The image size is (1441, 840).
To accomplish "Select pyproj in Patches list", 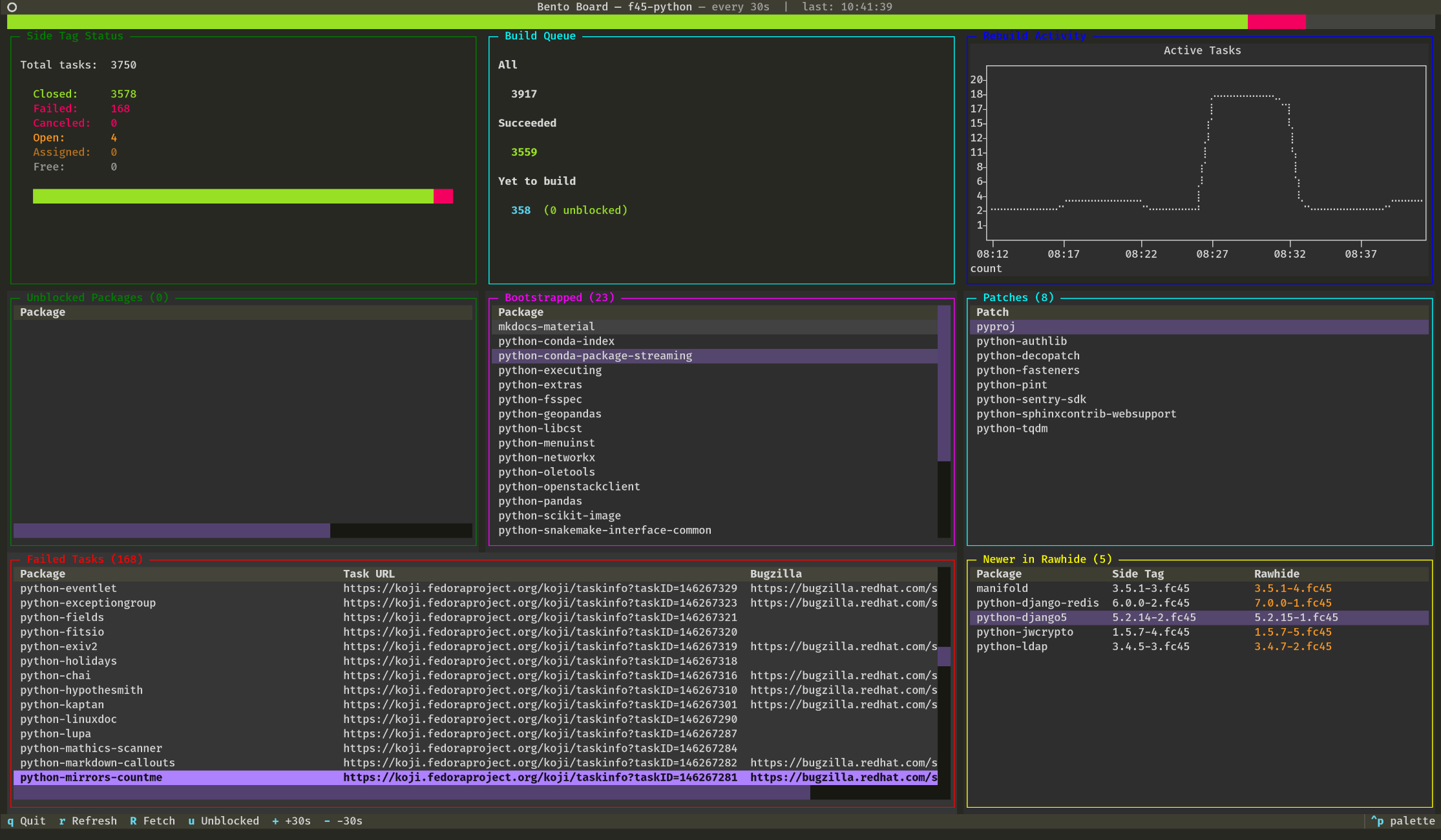I will (1199, 327).
